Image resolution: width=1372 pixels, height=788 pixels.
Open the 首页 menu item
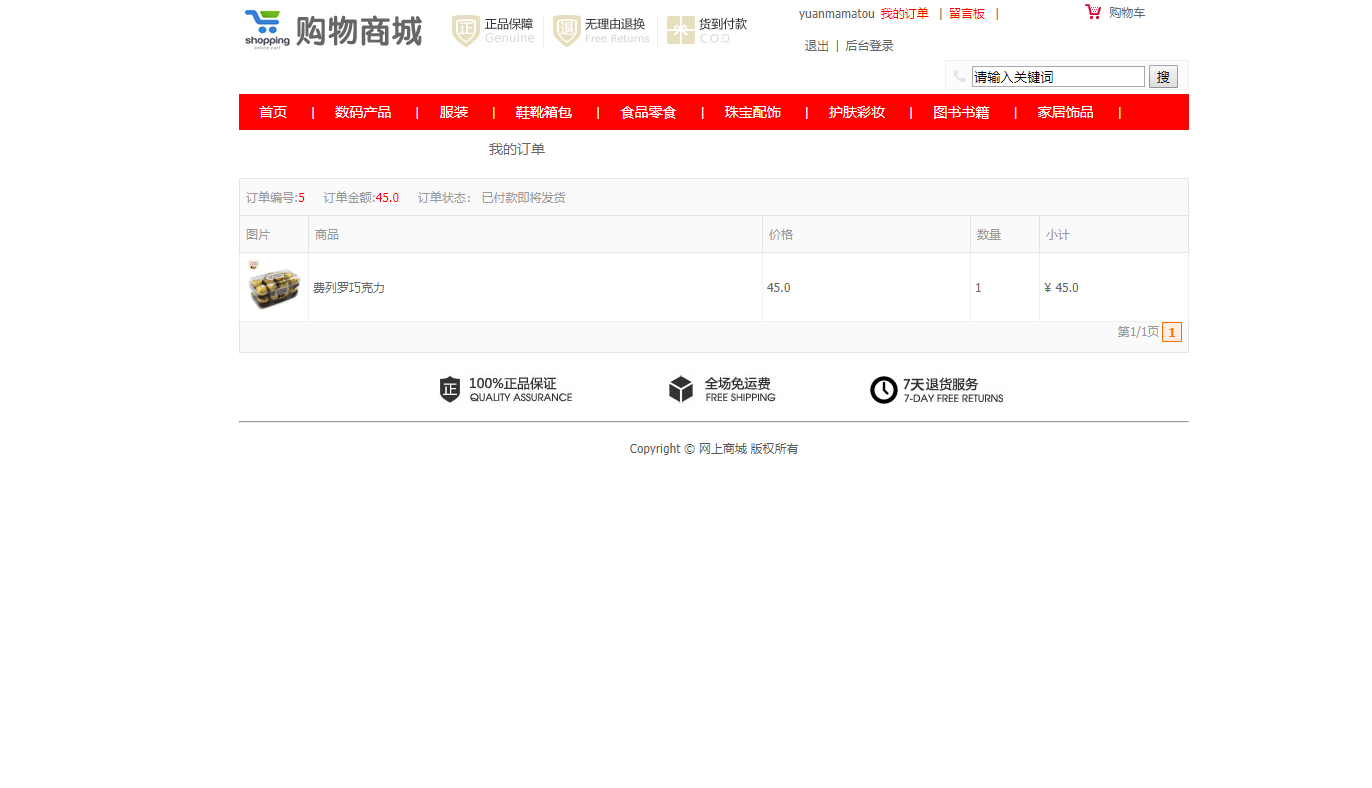tap(272, 112)
